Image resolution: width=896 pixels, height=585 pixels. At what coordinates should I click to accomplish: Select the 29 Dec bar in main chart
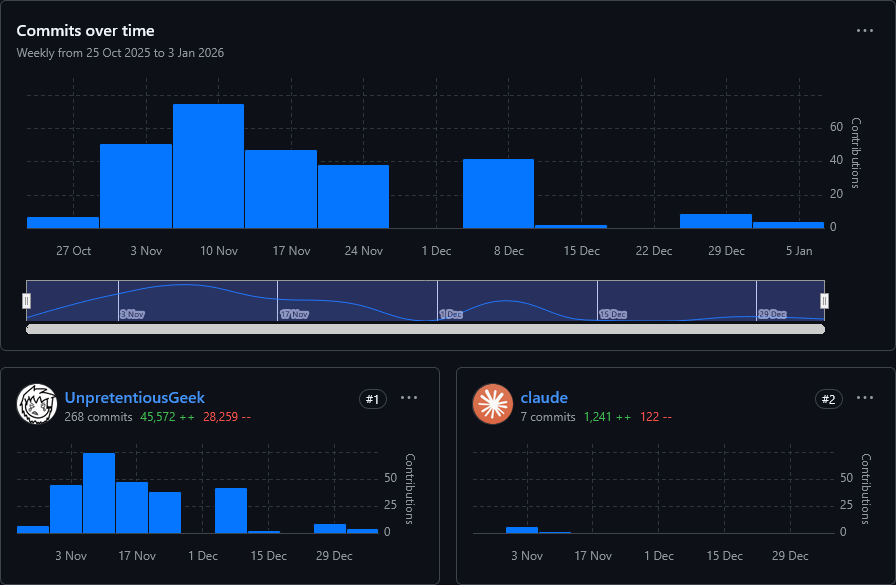[715, 221]
